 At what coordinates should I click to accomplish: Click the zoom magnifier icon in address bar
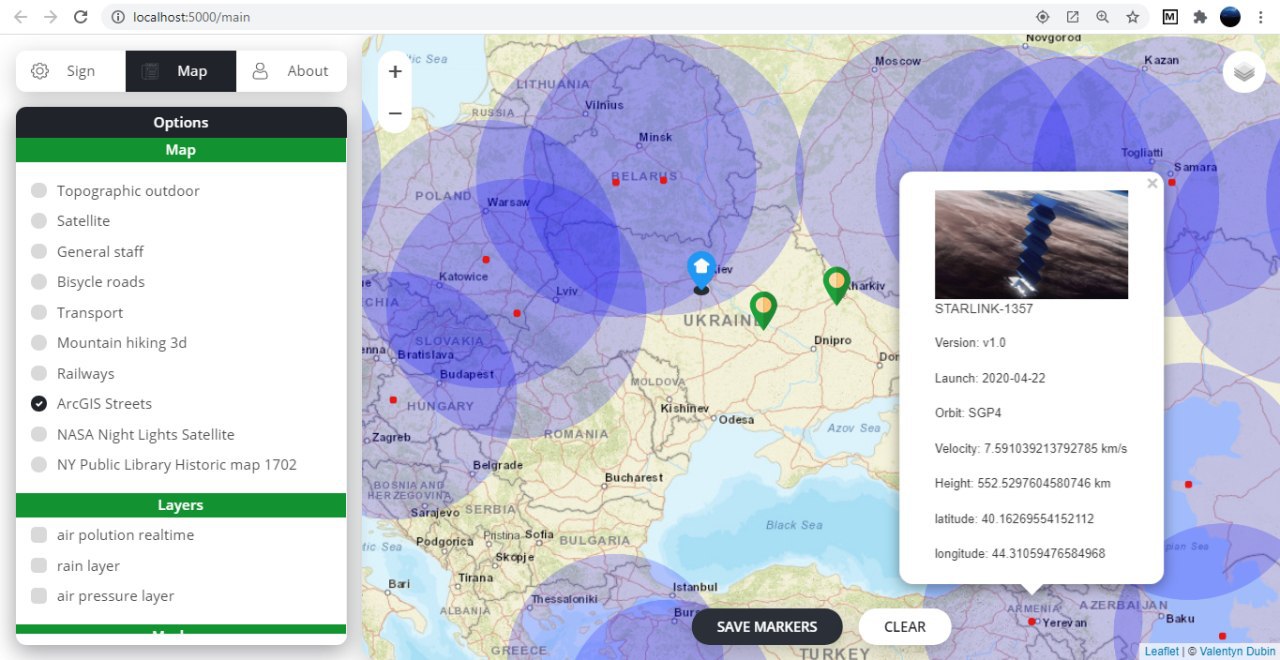click(1102, 17)
